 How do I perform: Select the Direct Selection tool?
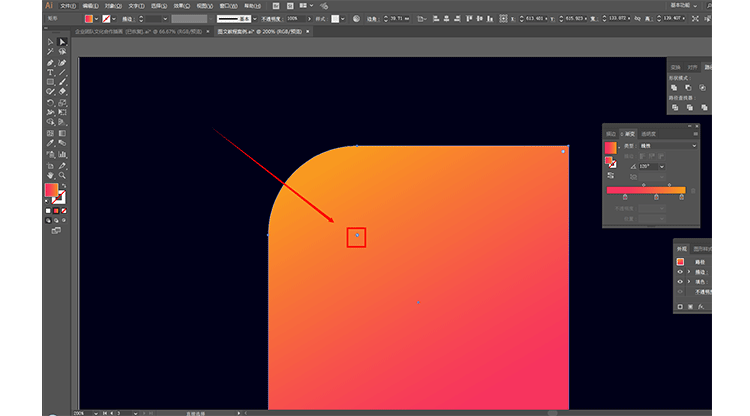click(62, 42)
